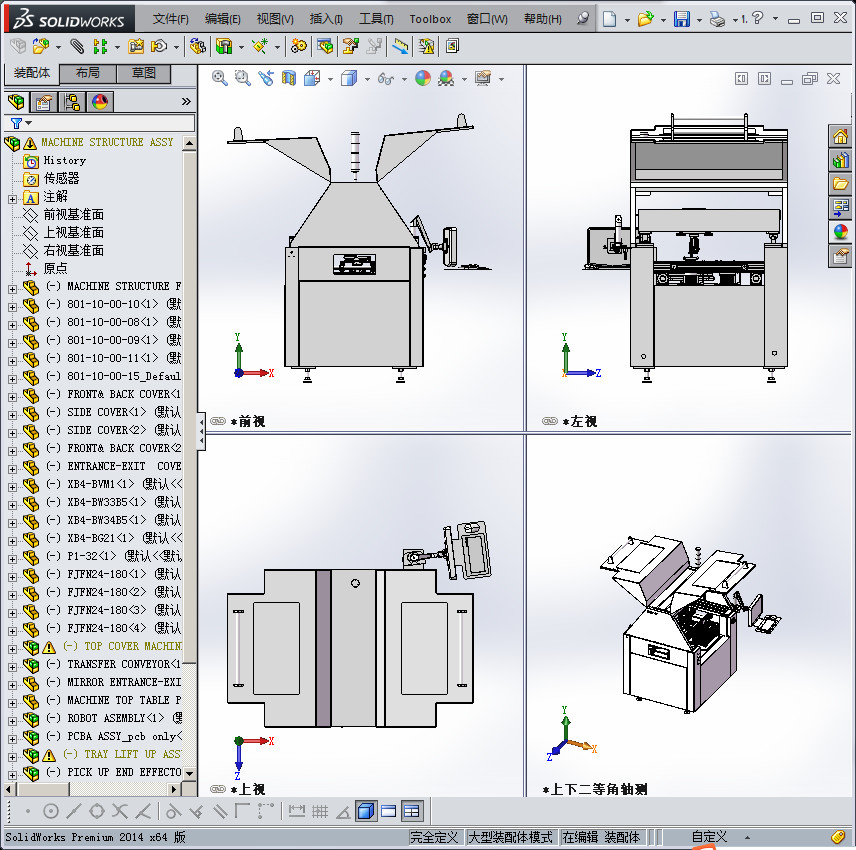Toggle the linked view icon in 前视 viewport
856x850 pixels.
pos(218,421)
